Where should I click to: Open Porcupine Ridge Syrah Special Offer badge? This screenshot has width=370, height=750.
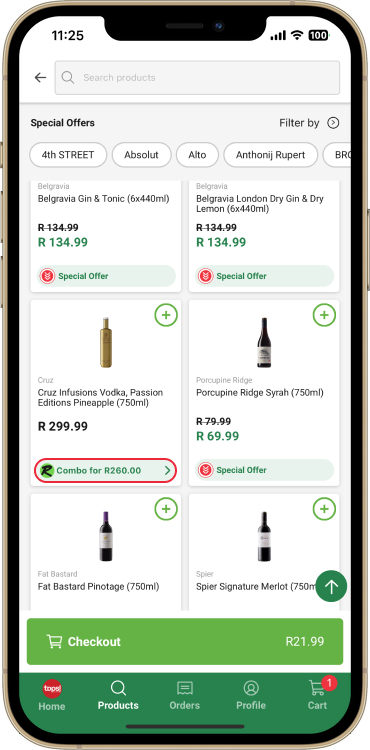tap(264, 470)
